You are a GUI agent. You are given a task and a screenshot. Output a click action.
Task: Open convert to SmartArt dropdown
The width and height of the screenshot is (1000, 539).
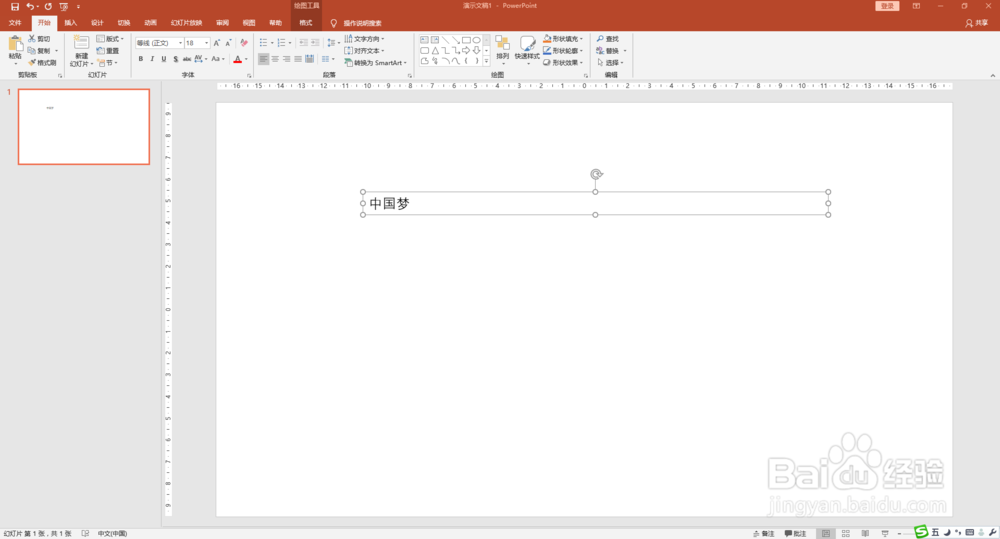pyautogui.click(x=376, y=63)
